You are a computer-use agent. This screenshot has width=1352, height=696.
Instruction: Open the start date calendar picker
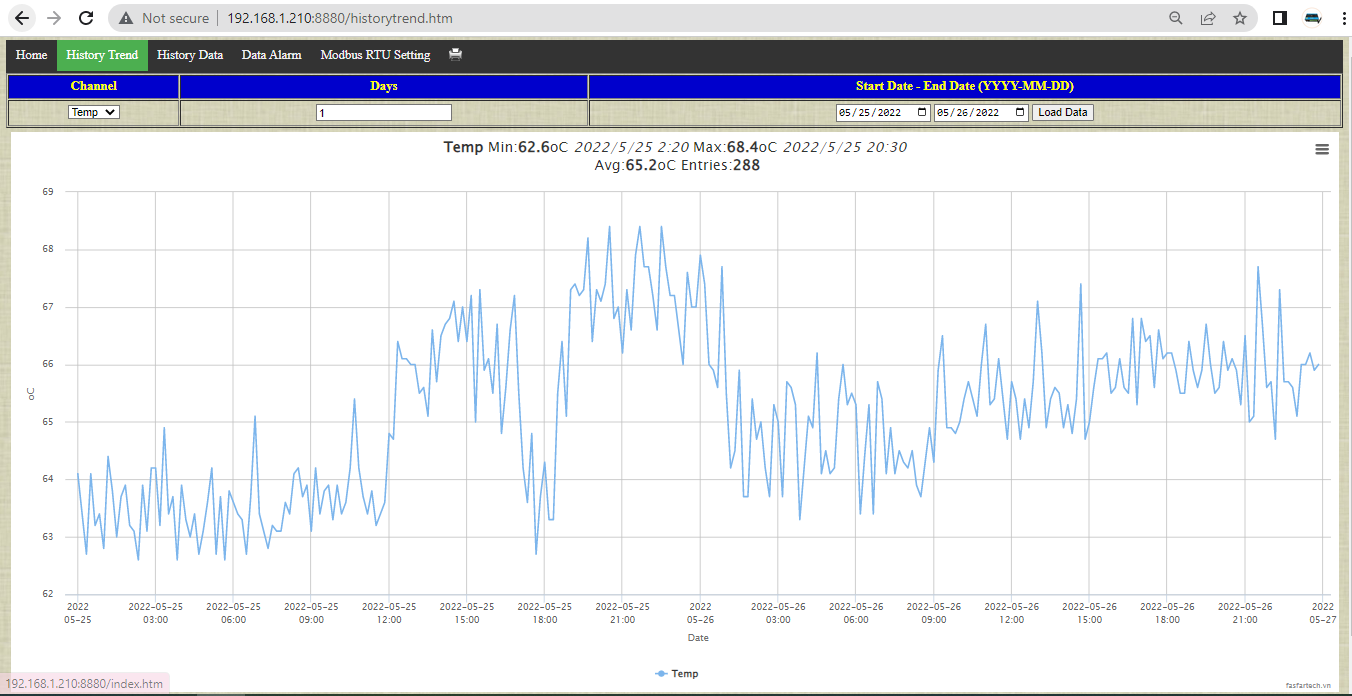921,112
